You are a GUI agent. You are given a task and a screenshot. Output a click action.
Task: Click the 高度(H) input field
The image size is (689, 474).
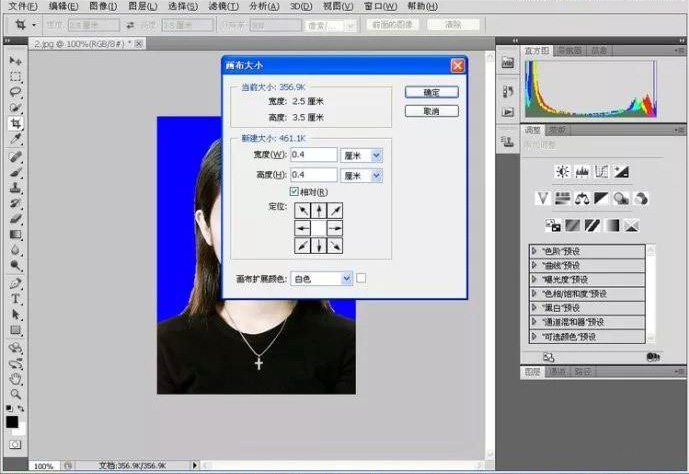(x=314, y=175)
